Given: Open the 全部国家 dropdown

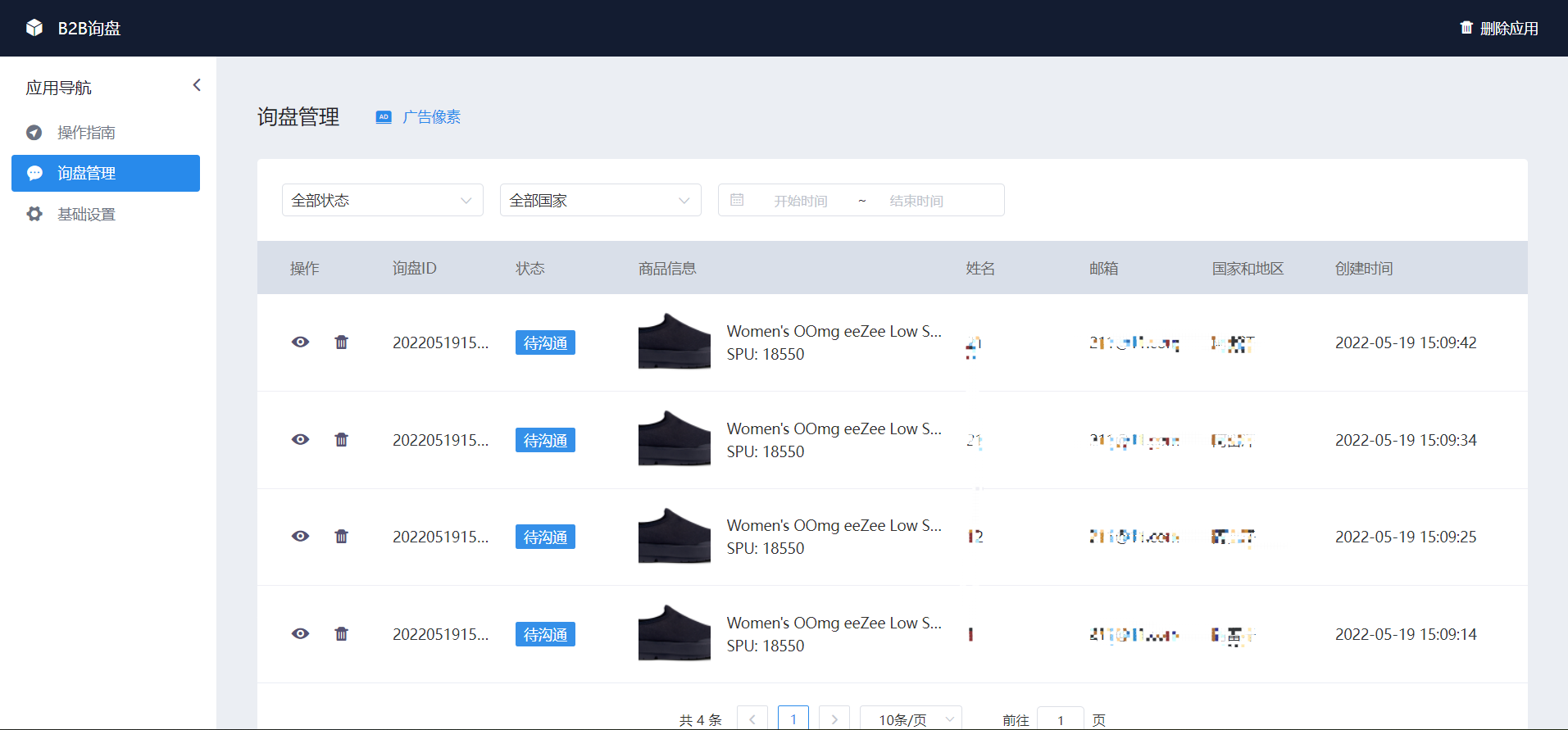Looking at the screenshot, I should pos(601,200).
